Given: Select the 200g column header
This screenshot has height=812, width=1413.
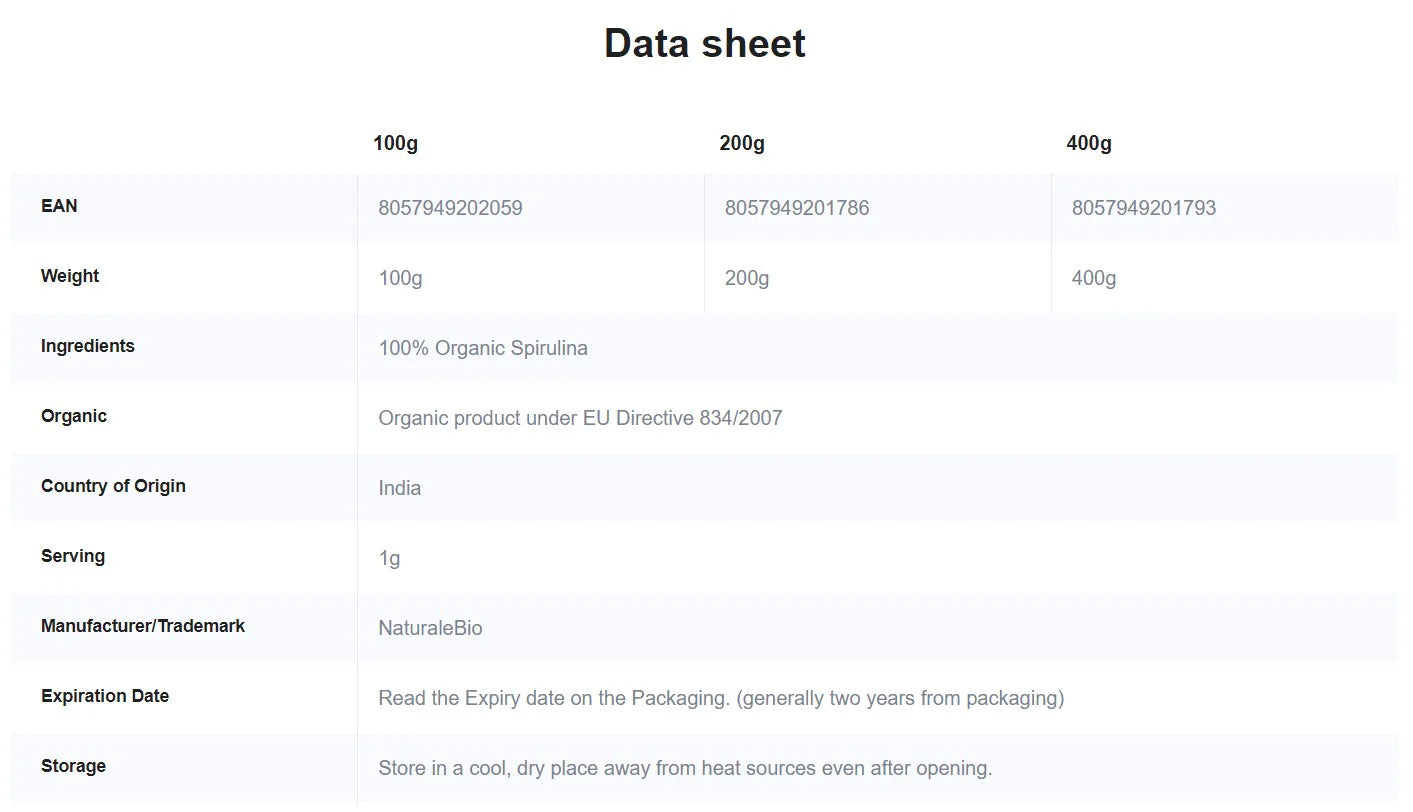Looking at the screenshot, I should [742, 143].
